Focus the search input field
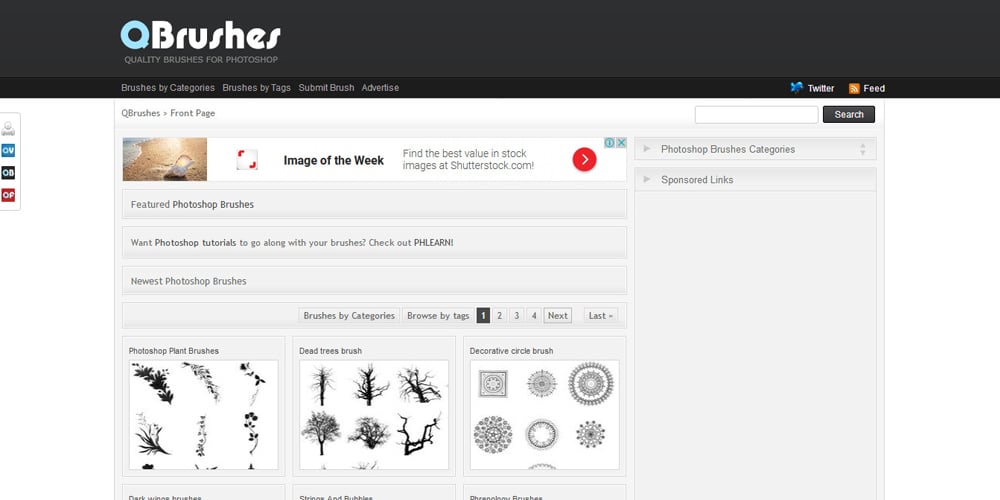The height and width of the screenshot is (500, 1000). (756, 115)
